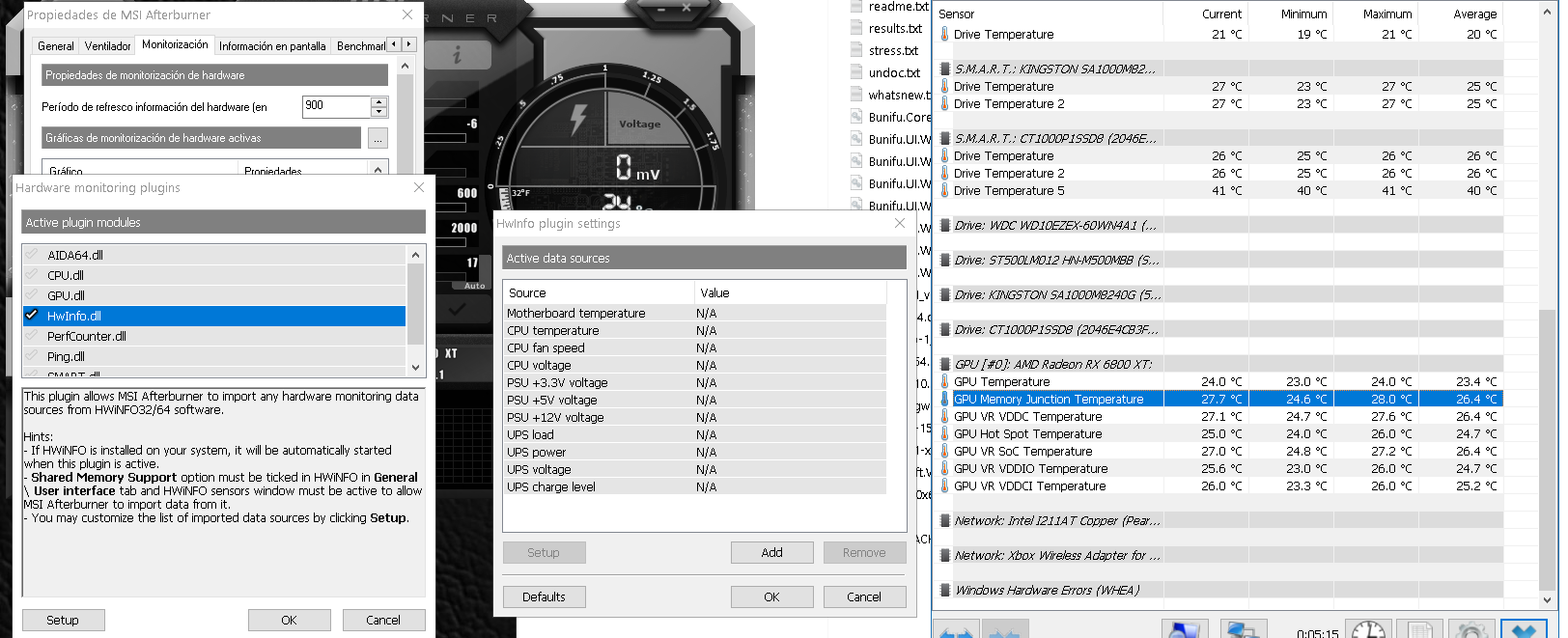Click the Propiedades page scroll-up arrow
1568x638 pixels.
pos(405,66)
